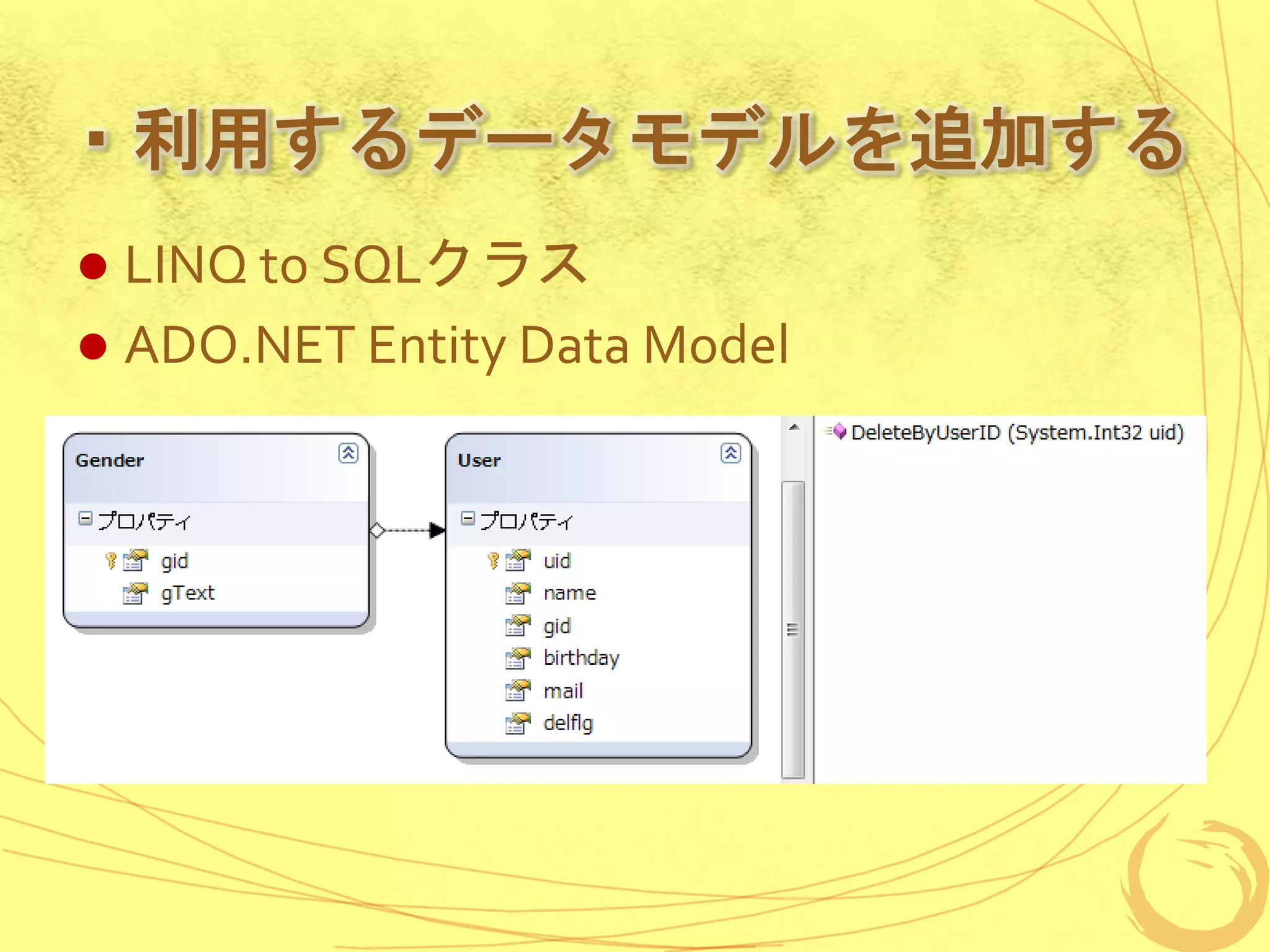This screenshot has height=952, width=1270.
Task: Select the mail property in User
Action: pos(563,690)
